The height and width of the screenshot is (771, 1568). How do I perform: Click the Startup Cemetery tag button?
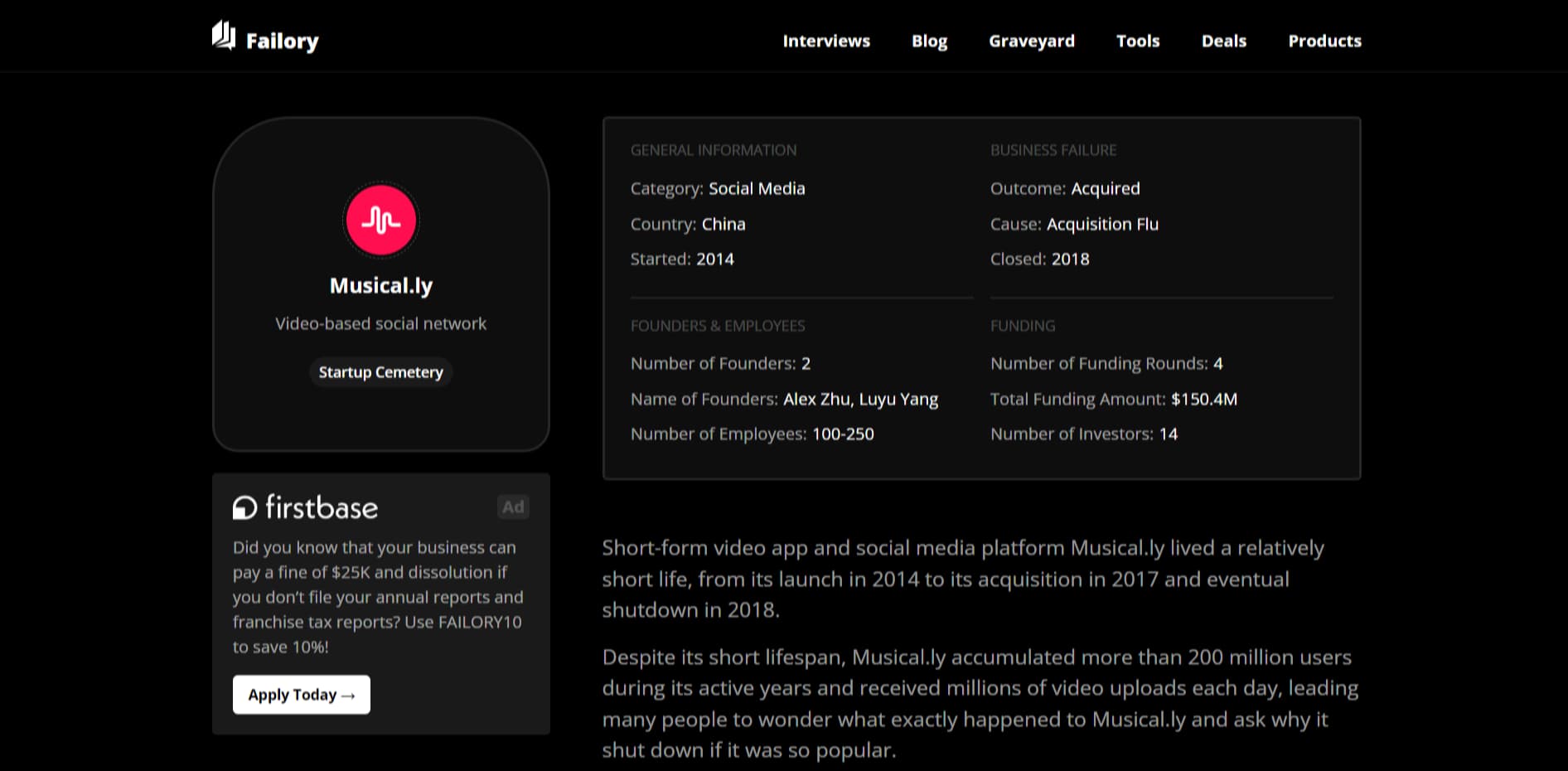(380, 371)
